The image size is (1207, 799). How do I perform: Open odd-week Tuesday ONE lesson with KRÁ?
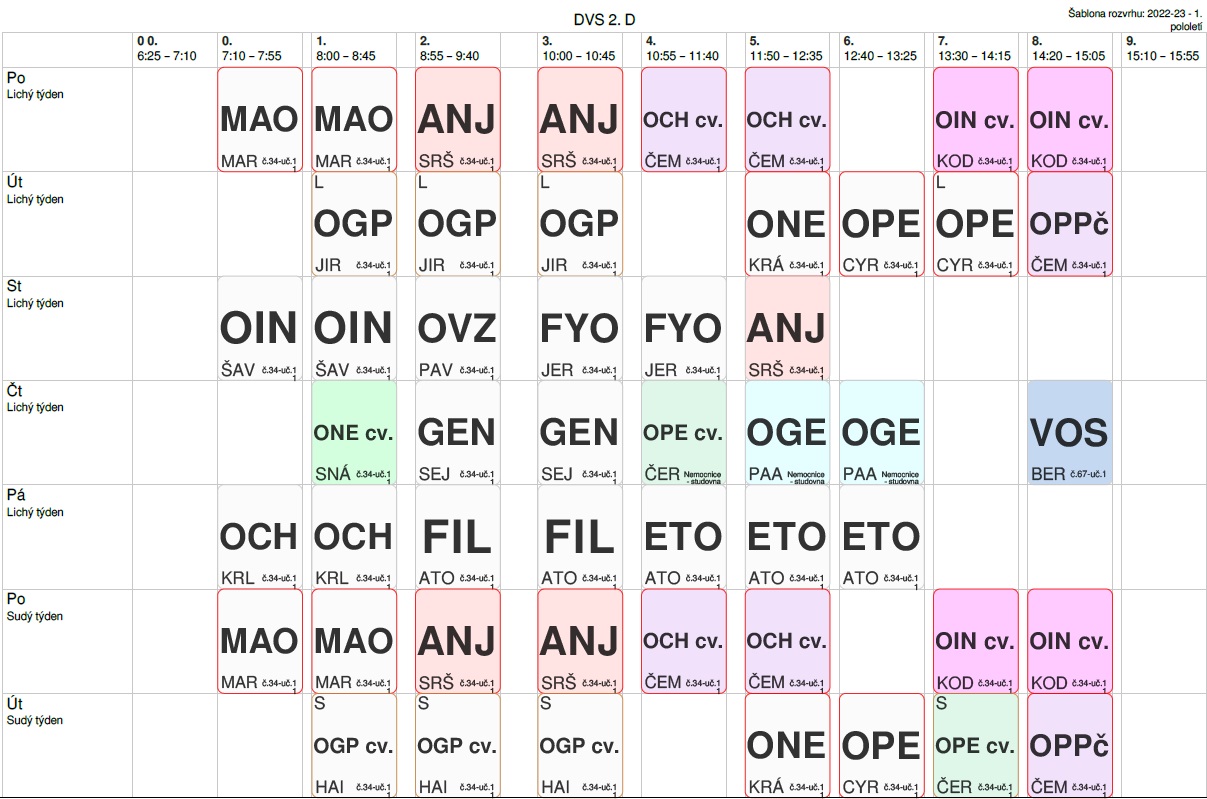coord(787,224)
